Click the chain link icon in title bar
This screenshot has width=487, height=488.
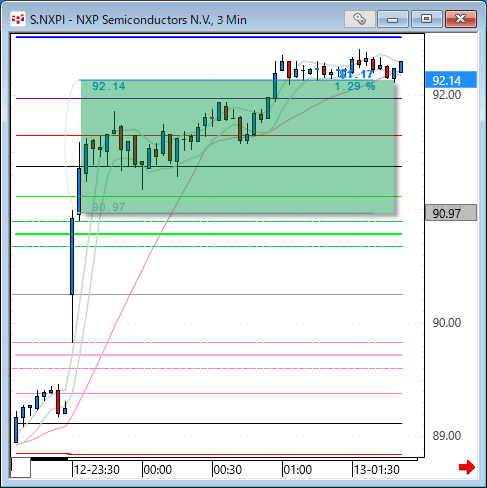pos(359,19)
